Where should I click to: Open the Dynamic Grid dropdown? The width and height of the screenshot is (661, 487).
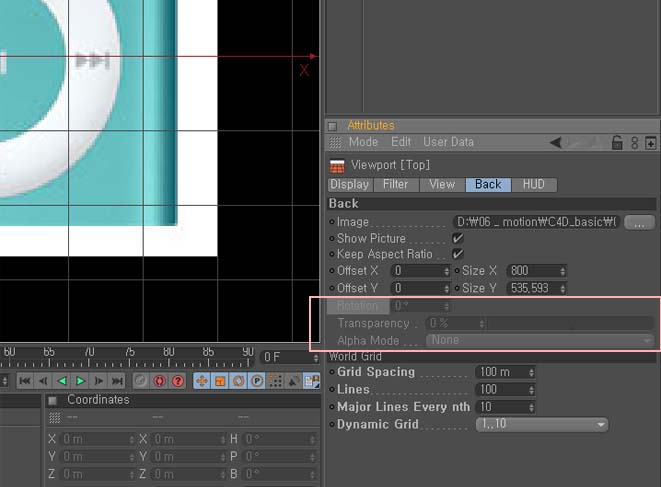point(542,425)
